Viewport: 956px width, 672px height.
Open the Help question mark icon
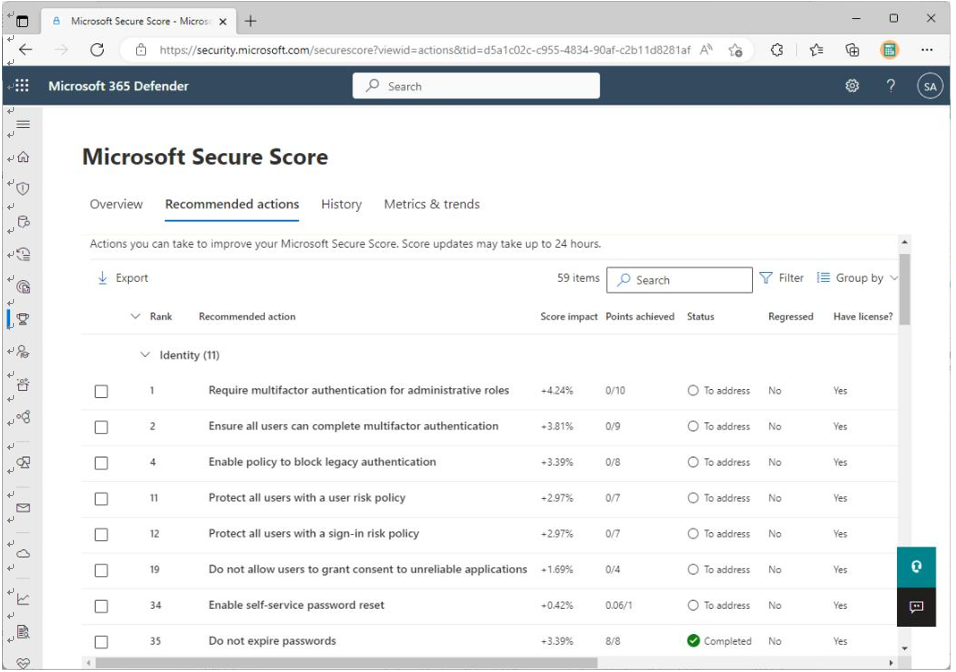click(891, 86)
